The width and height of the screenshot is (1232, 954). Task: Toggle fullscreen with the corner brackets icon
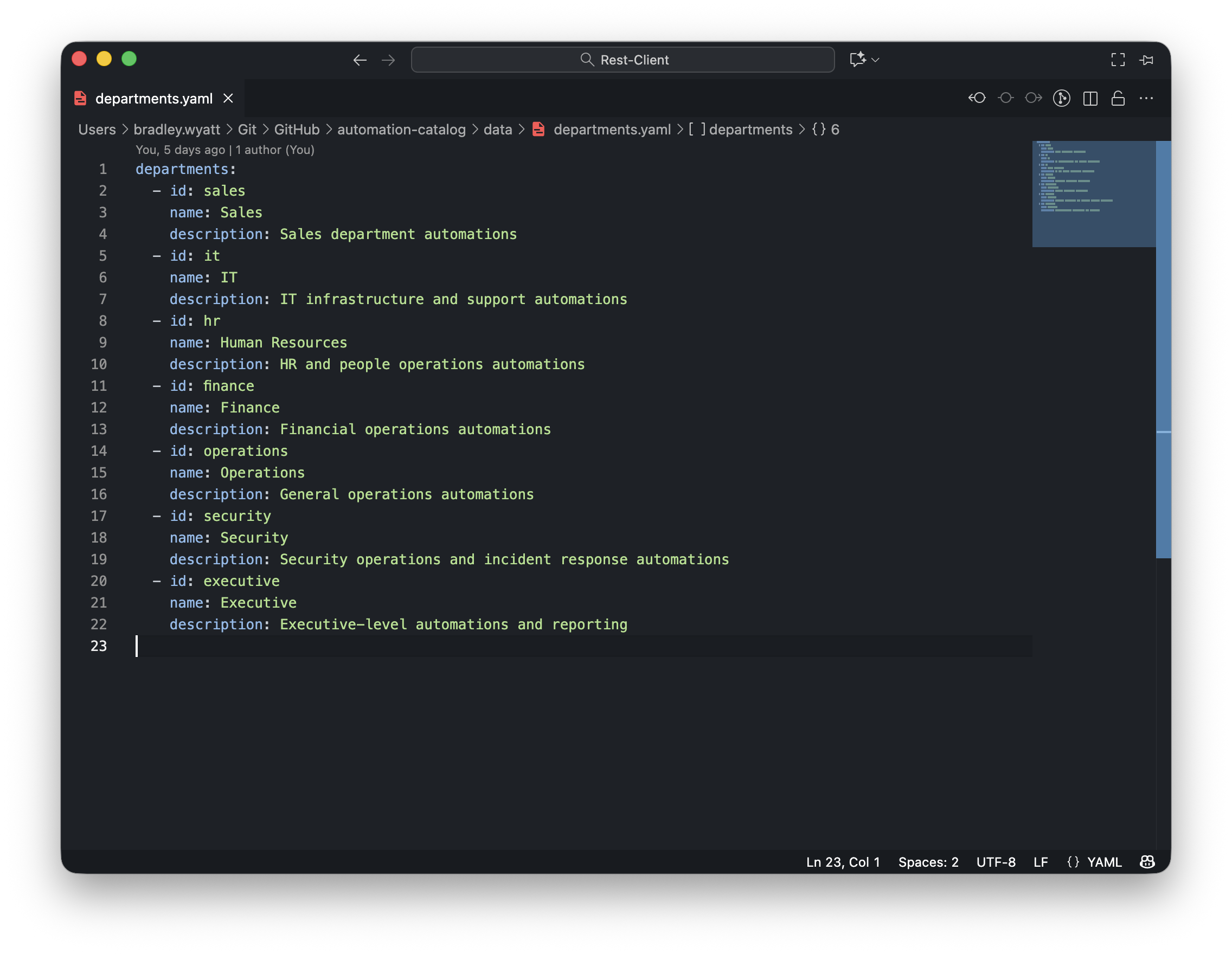click(x=1118, y=60)
